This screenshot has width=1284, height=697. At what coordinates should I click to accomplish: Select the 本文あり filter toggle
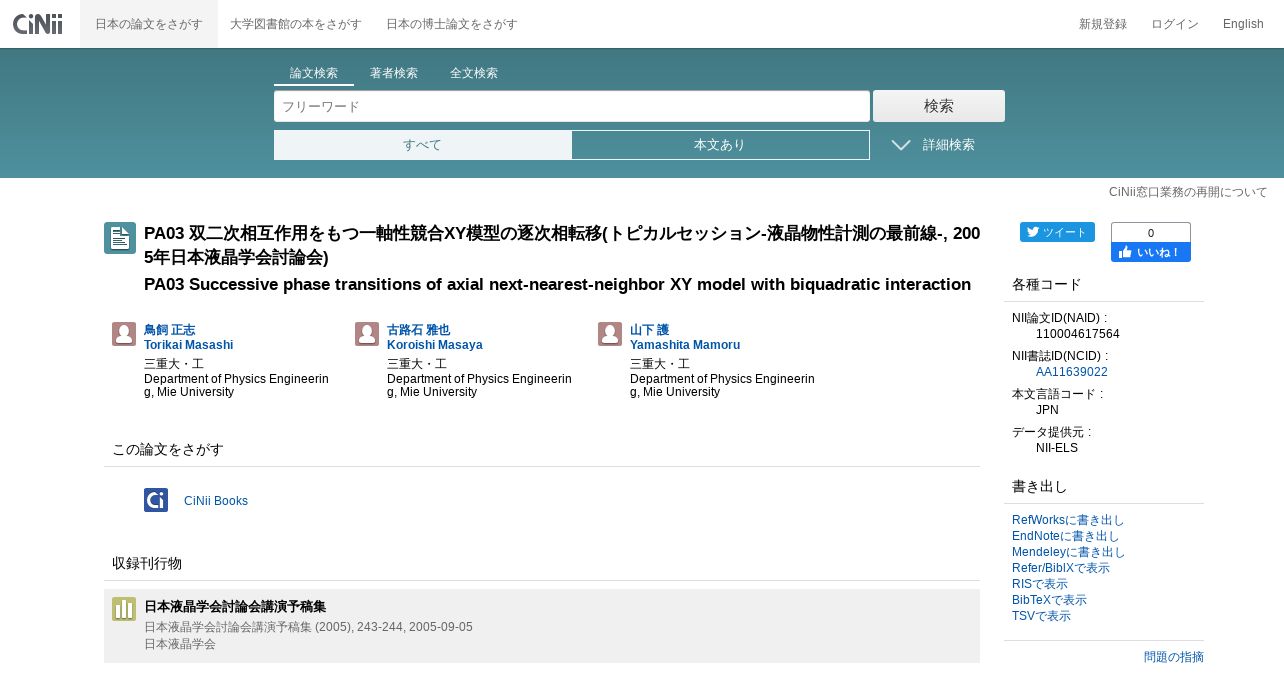click(720, 145)
